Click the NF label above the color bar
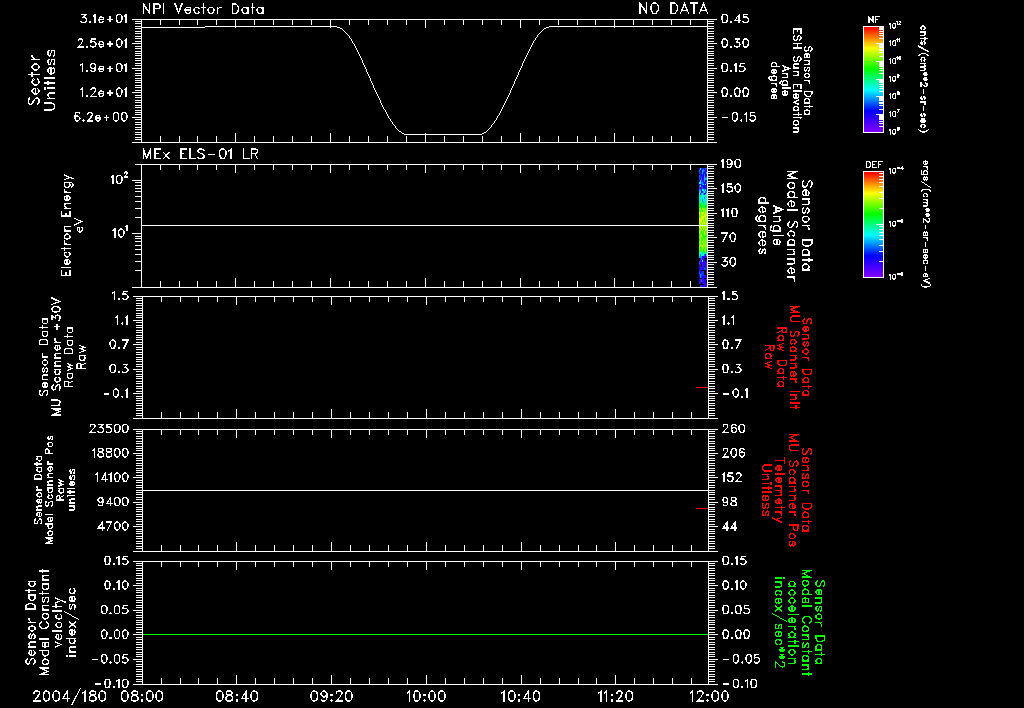Image resolution: width=1024 pixels, height=708 pixels. [874, 20]
